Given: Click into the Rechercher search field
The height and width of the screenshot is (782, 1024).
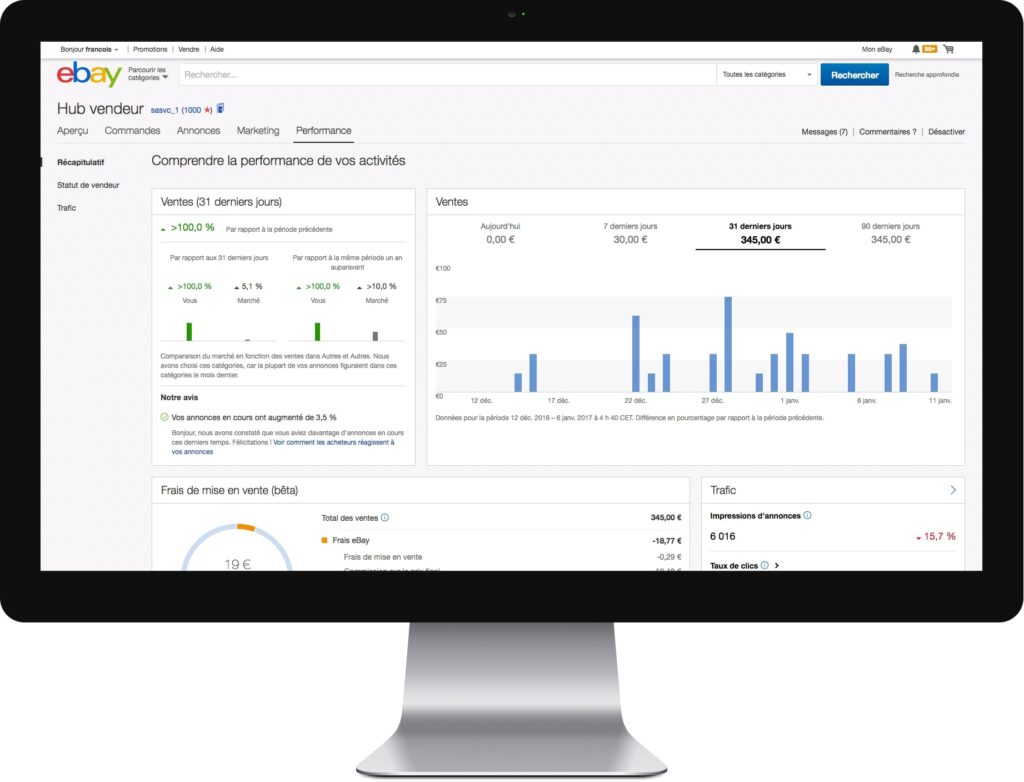Looking at the screenshot, I should coord(447,75).
